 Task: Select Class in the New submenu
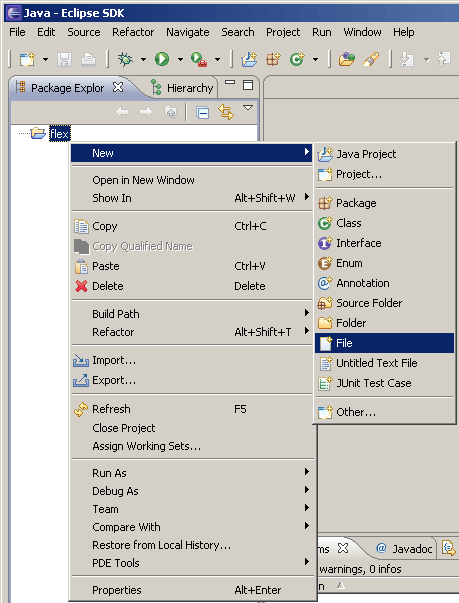pos(384,223)
